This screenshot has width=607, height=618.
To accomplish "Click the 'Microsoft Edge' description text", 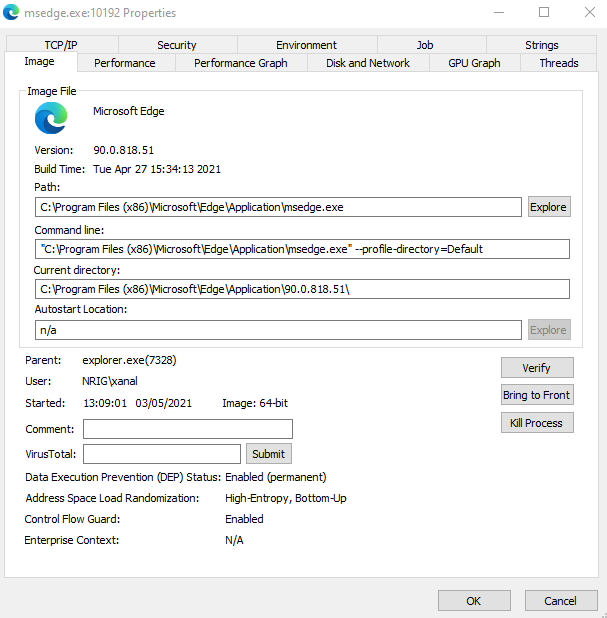I will click(128, 111).
